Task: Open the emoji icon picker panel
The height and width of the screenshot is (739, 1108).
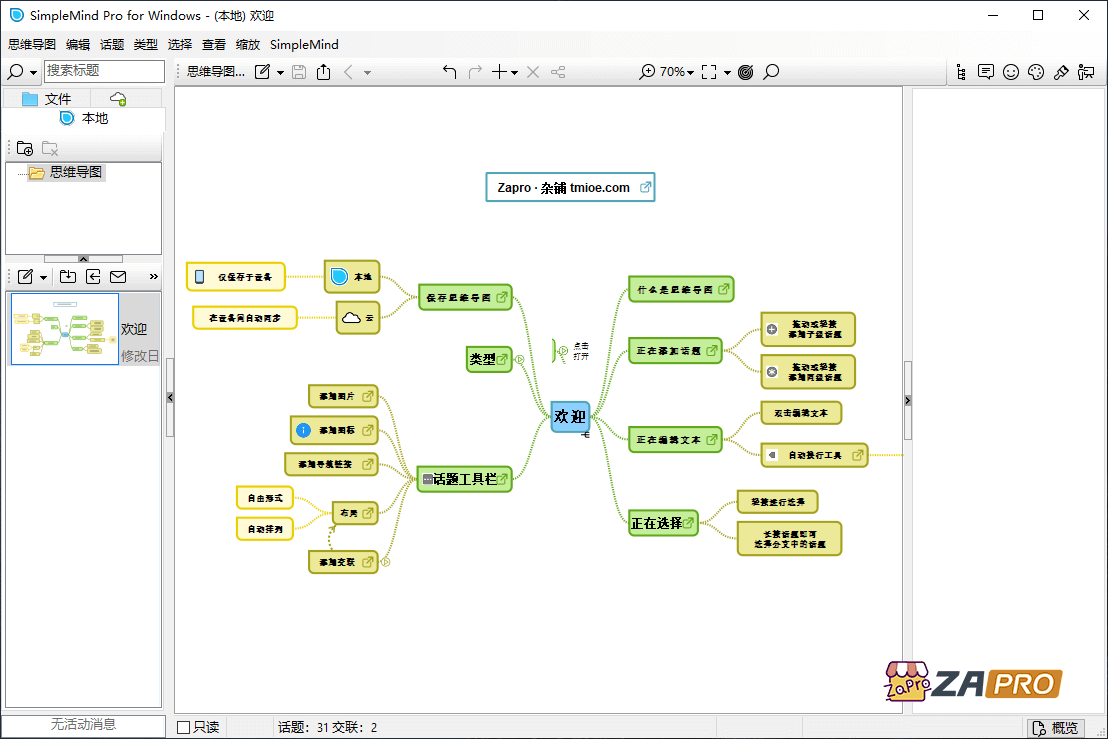Action: [1011, 72]
